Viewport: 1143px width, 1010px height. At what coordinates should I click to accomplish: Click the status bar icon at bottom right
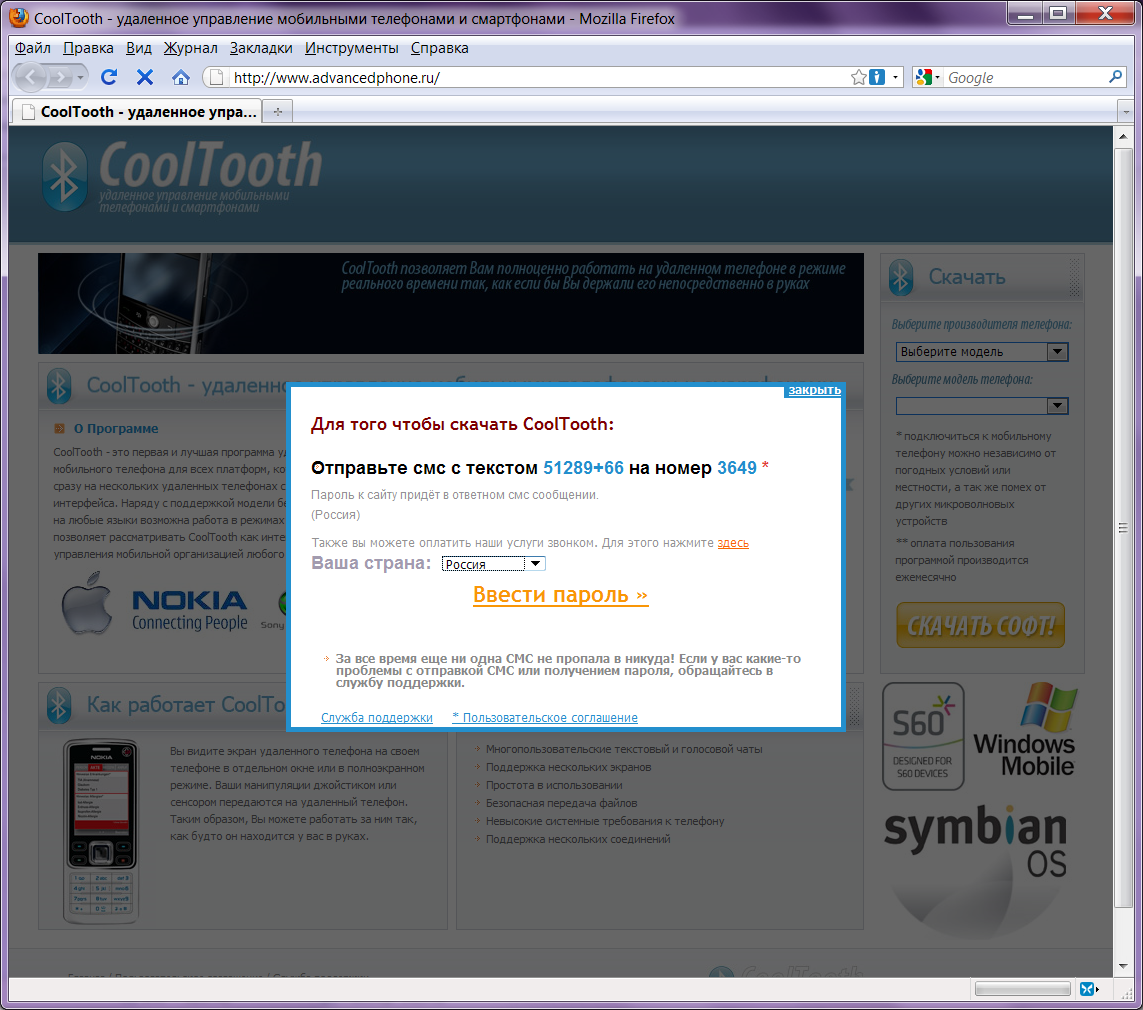tap(1088, 989)
